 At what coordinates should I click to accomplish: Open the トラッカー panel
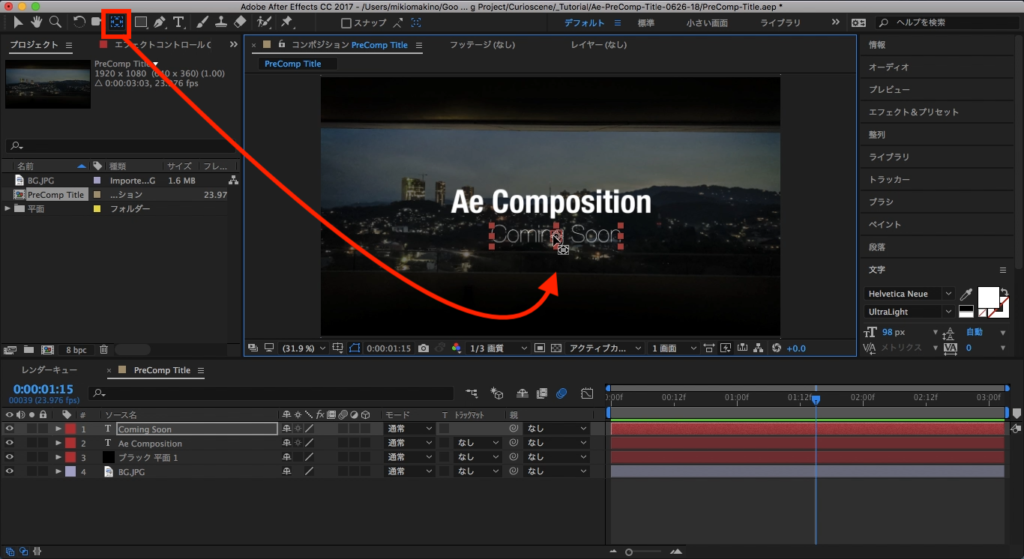(x=889, y=179)
